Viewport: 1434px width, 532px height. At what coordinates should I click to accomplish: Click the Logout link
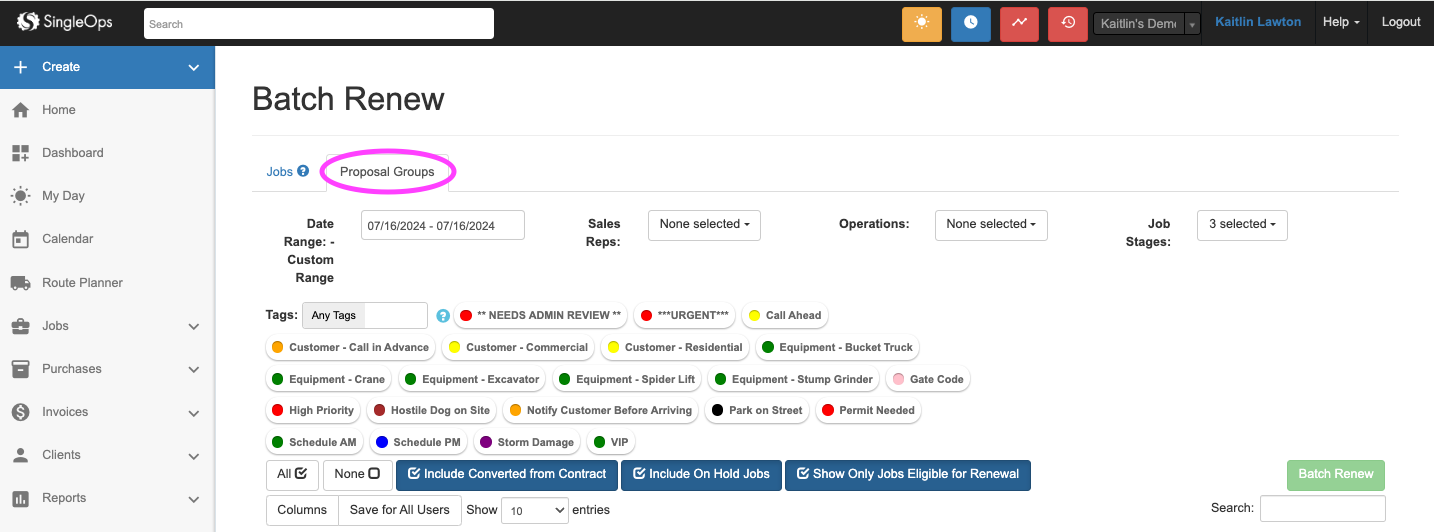1400,22
